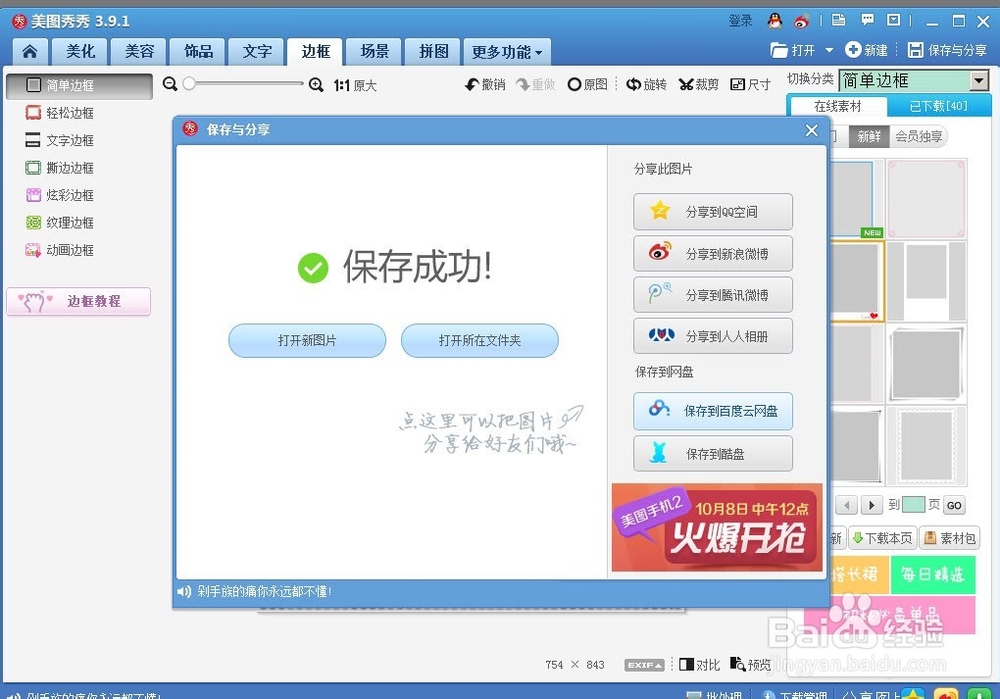The height and width of the screenshot is (699, 1000).
Task: Switch to the 美化 tab
Action: [80, 52]
